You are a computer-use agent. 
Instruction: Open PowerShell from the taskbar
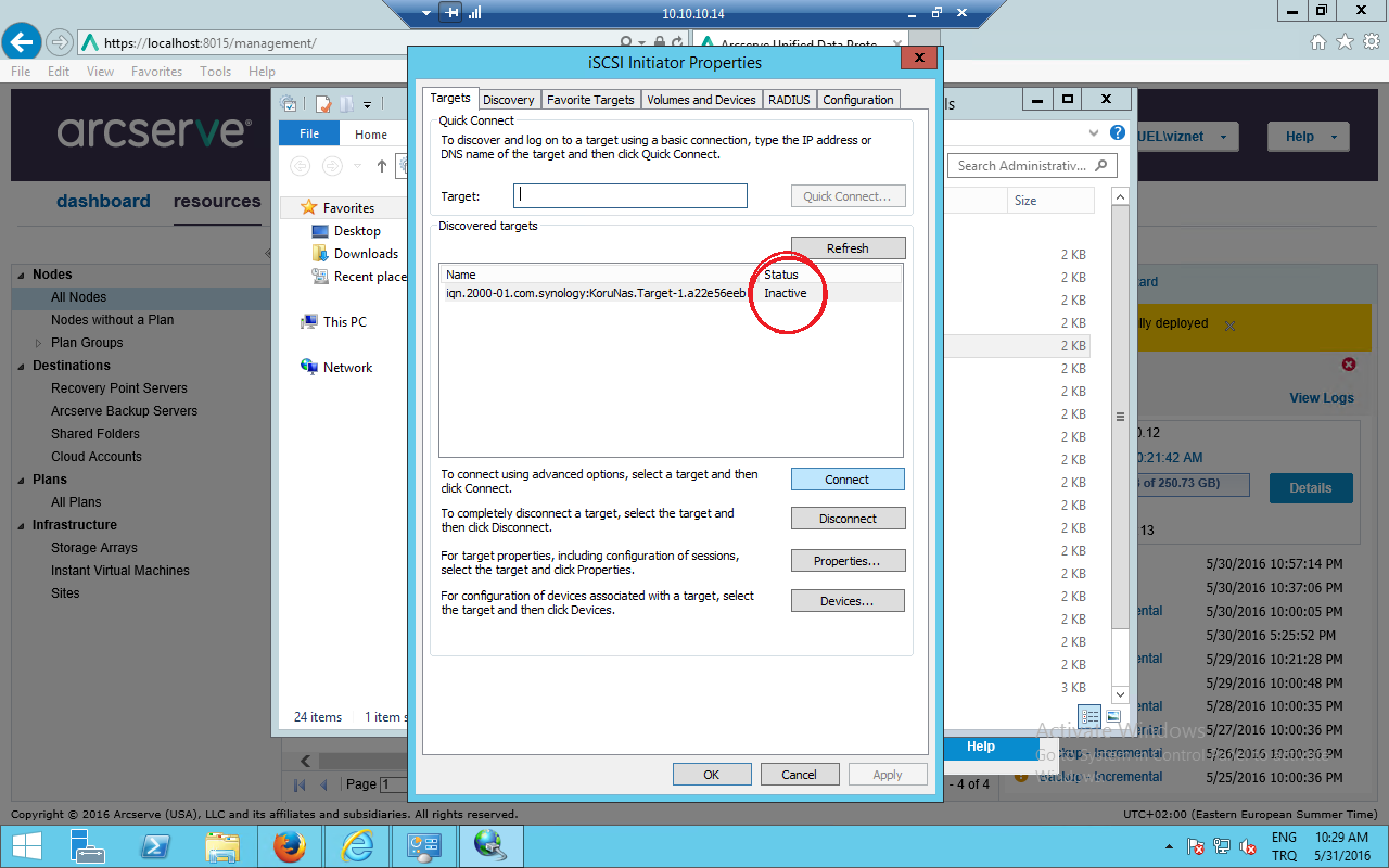155,846
